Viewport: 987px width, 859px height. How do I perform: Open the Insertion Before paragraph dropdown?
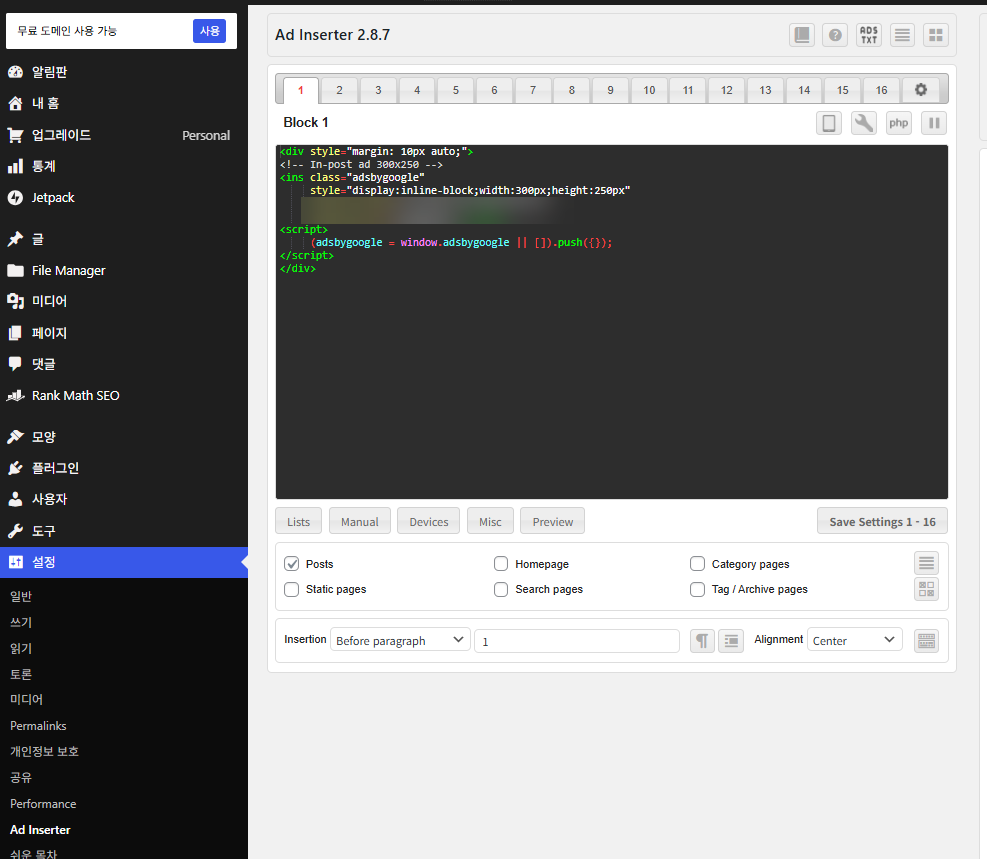coord(400,641)
